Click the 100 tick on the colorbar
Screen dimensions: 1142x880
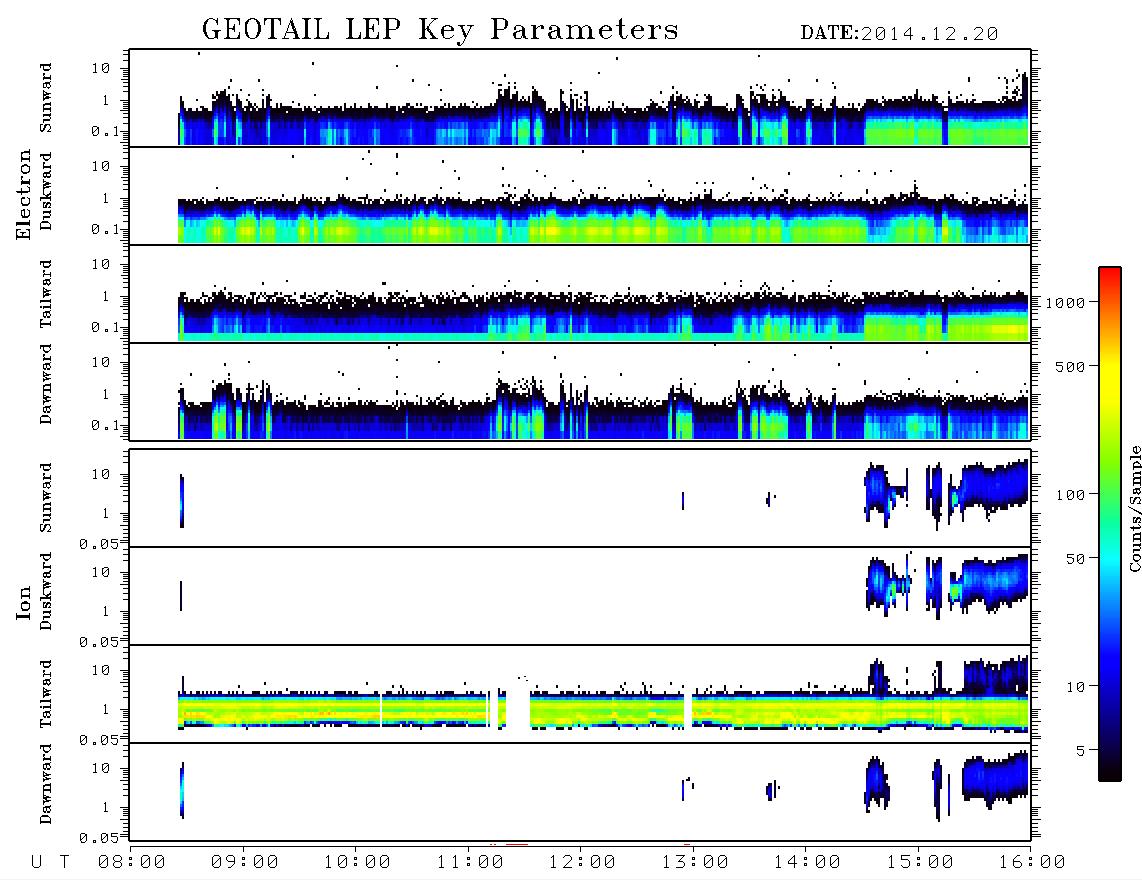[1070, 495]
